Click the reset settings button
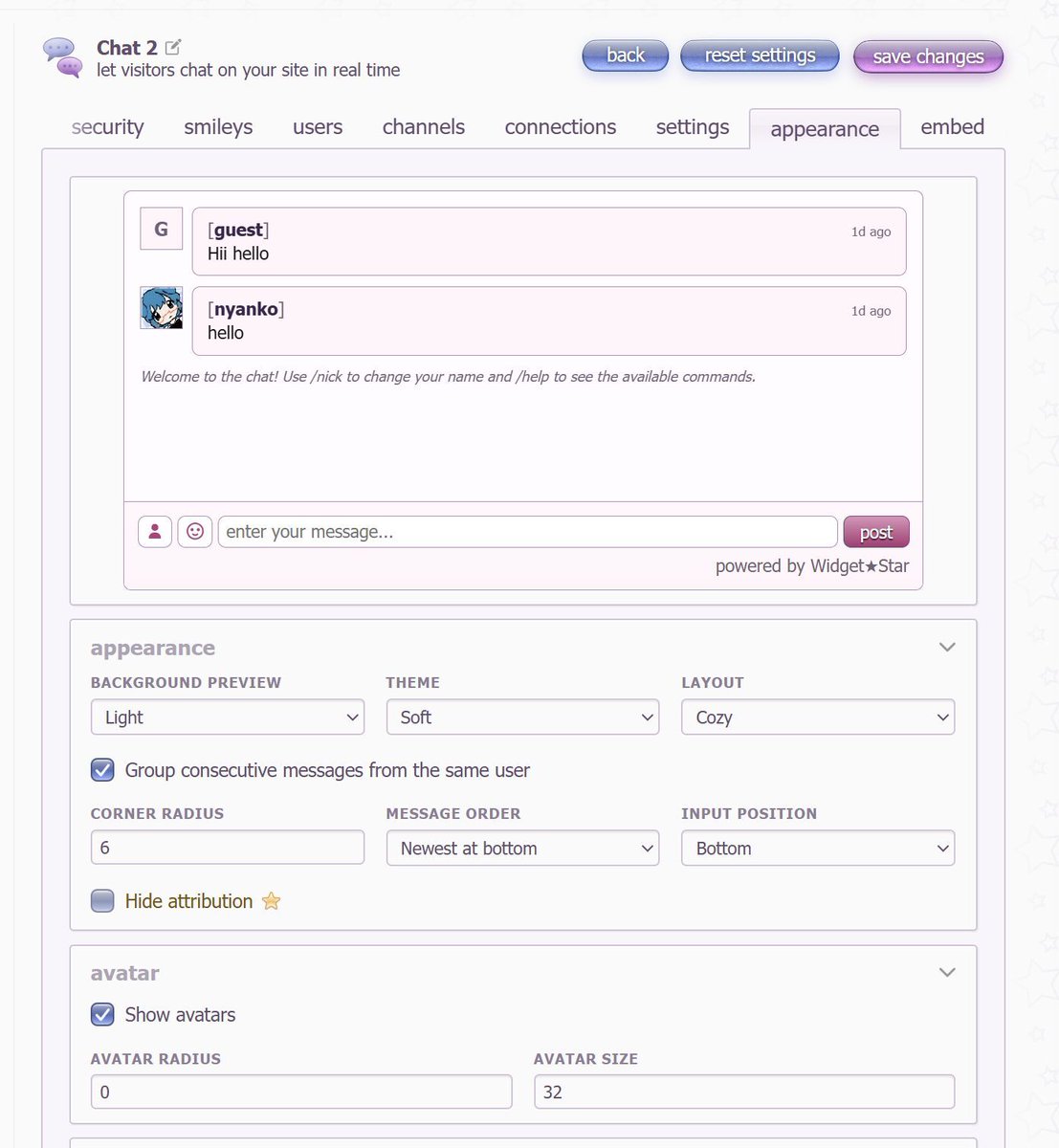 coord(760,55)
